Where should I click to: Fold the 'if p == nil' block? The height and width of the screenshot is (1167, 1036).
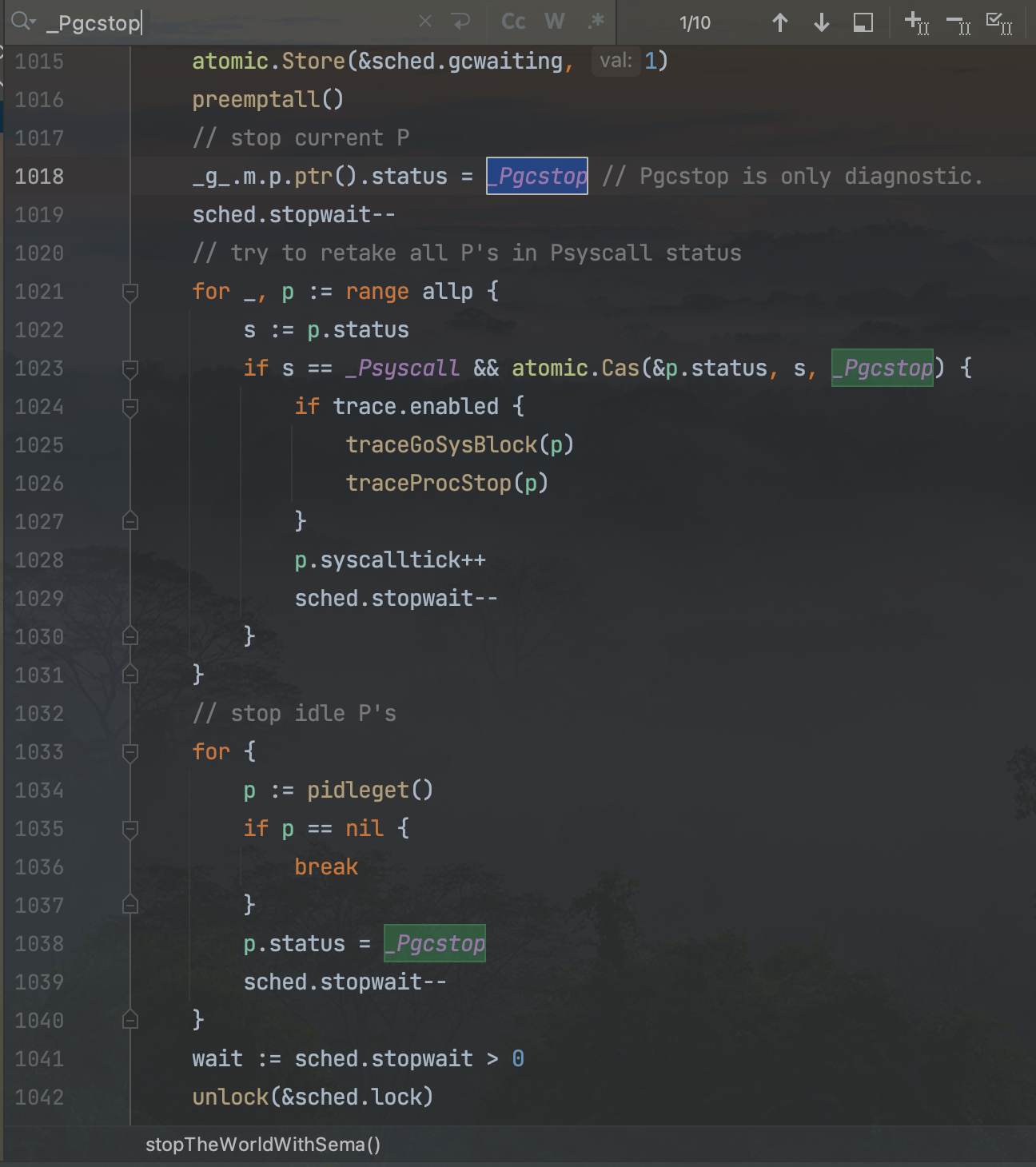pyautogui.click(x=130, y=829)
